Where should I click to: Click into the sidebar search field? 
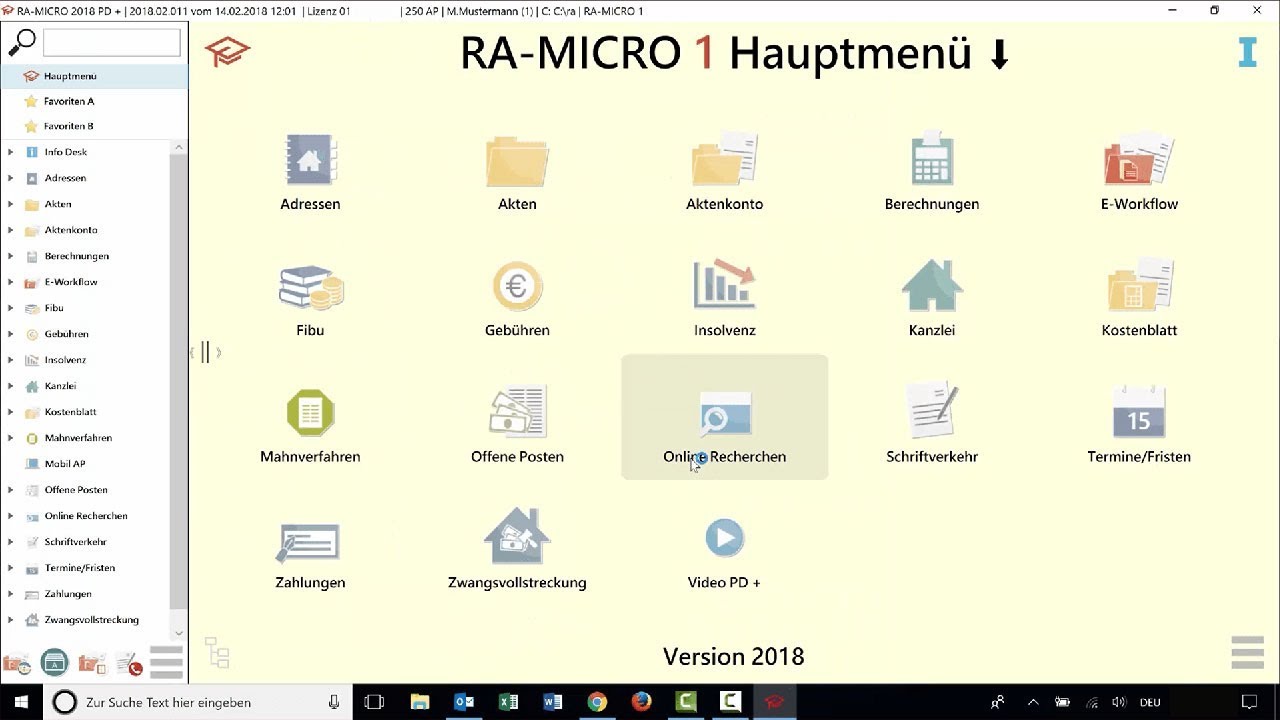(x=112, y=42)
